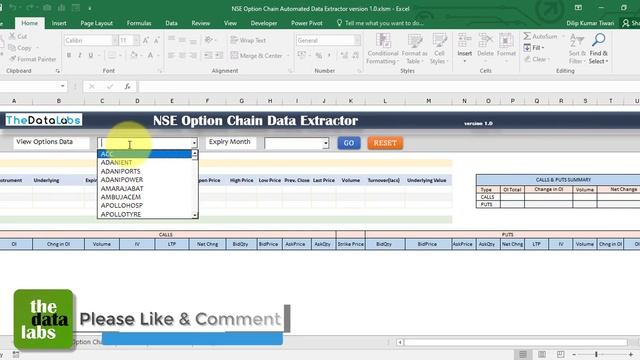Choose AMBUJACEM in the dropdown list
The width and height of the screenshot is (640, 360).
(144, 197)
